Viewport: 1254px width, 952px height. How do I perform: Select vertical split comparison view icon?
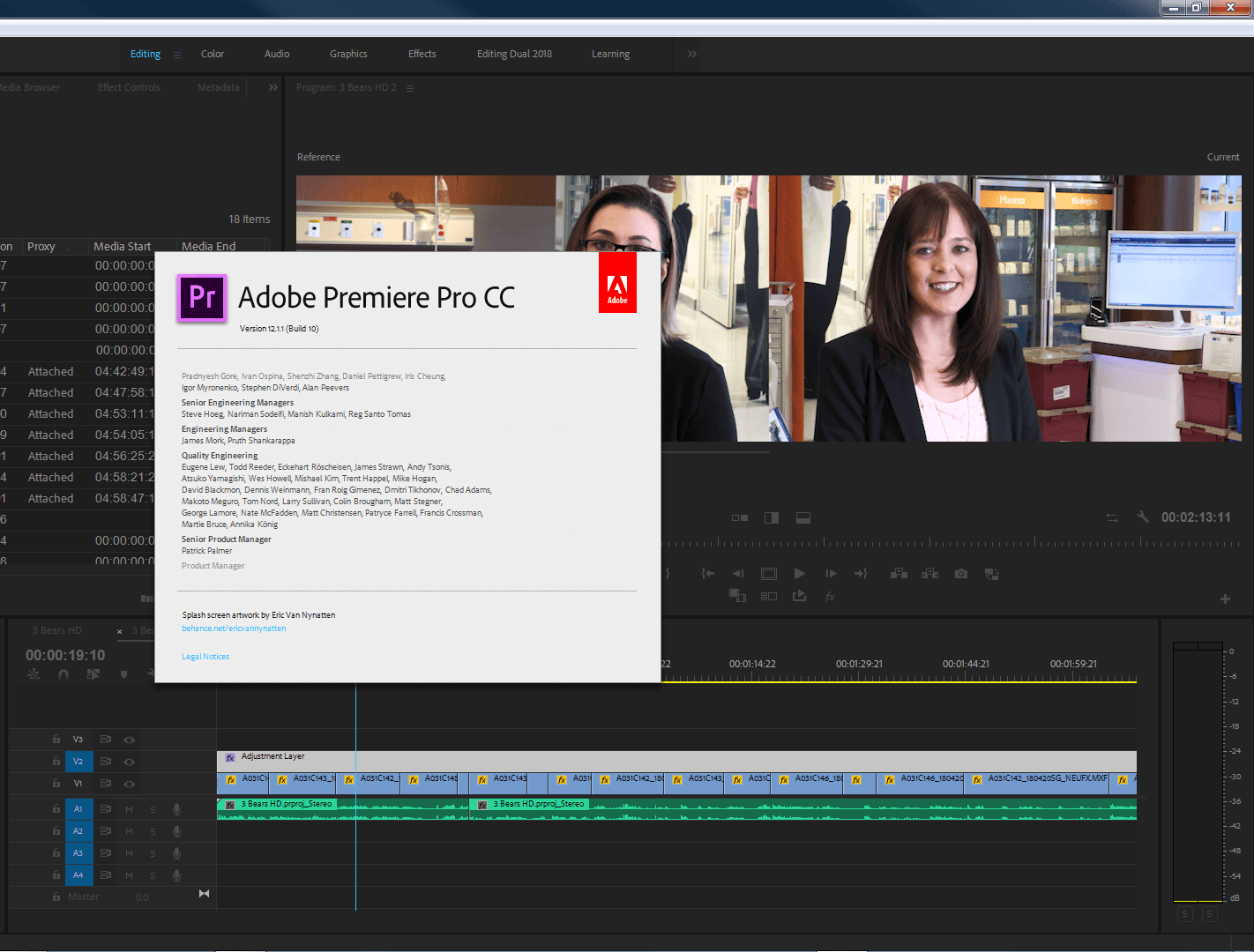[x=772, y=518]
